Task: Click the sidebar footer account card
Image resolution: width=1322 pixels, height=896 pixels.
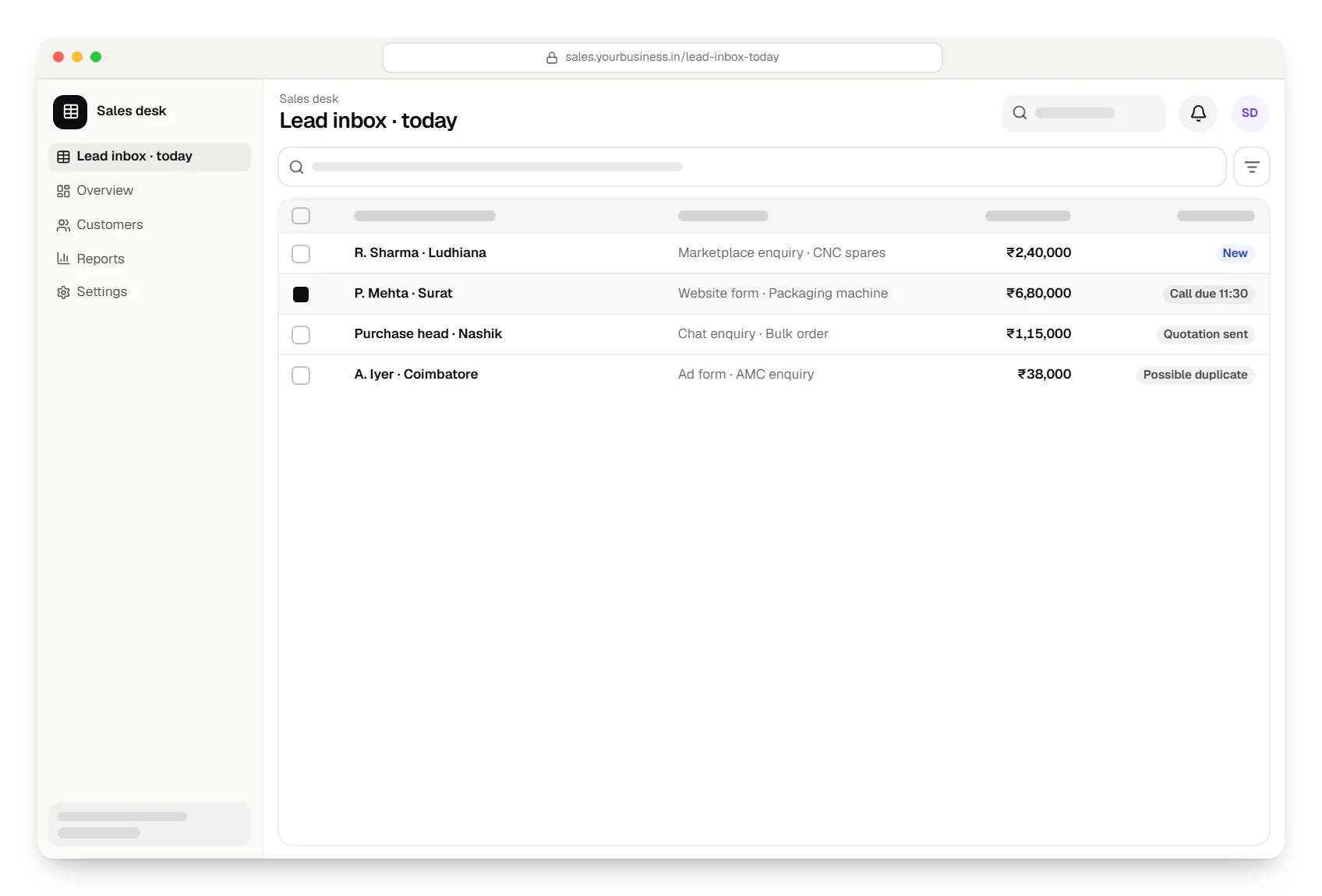Action: tap(150, 824)
